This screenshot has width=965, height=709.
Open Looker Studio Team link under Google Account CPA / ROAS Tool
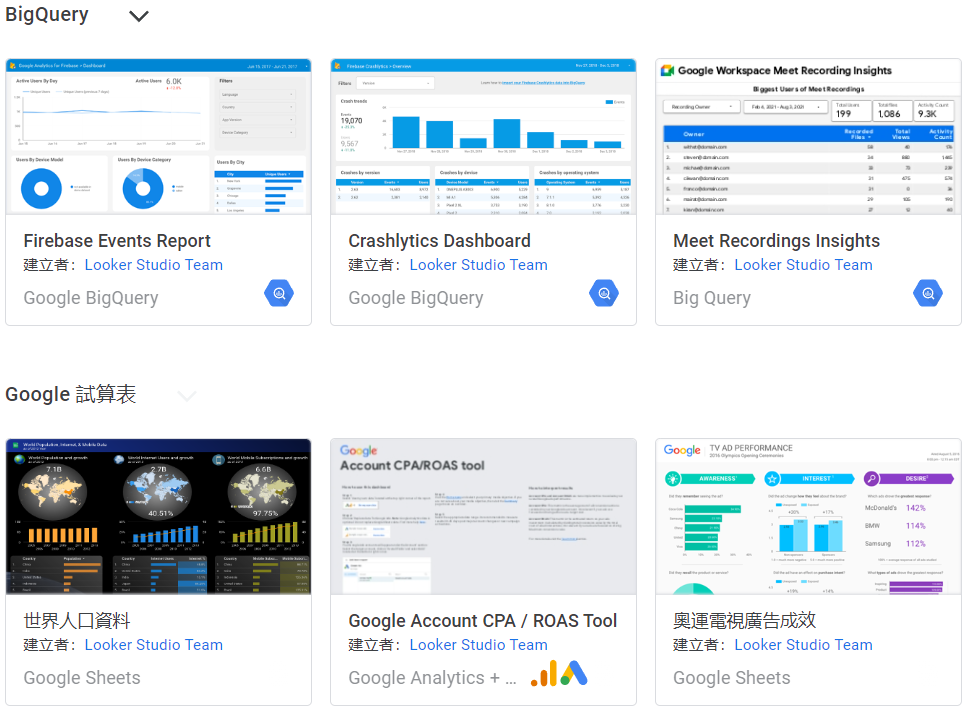pos(479,644)
